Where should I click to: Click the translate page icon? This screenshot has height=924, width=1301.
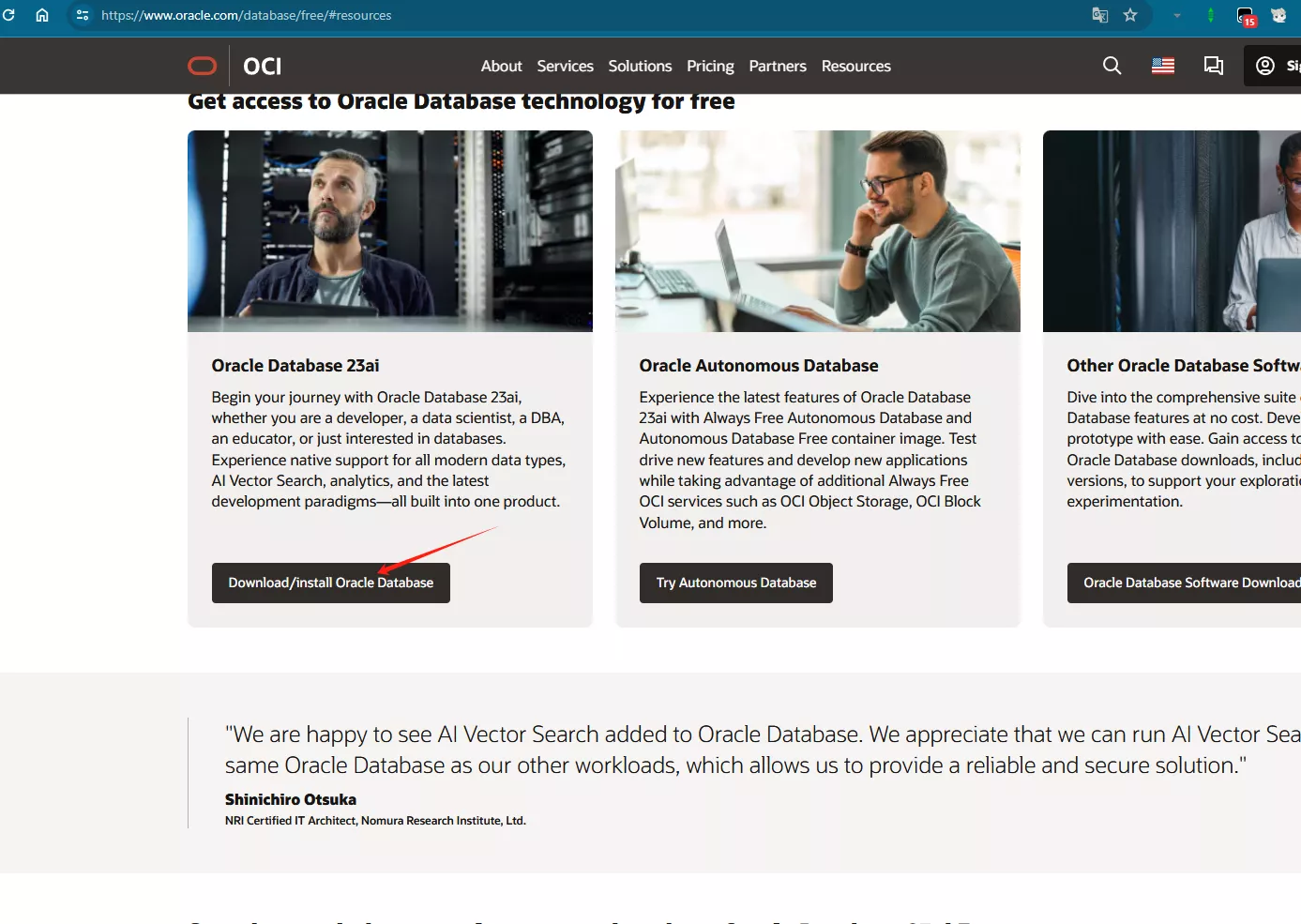click(x=1099, y=15)
